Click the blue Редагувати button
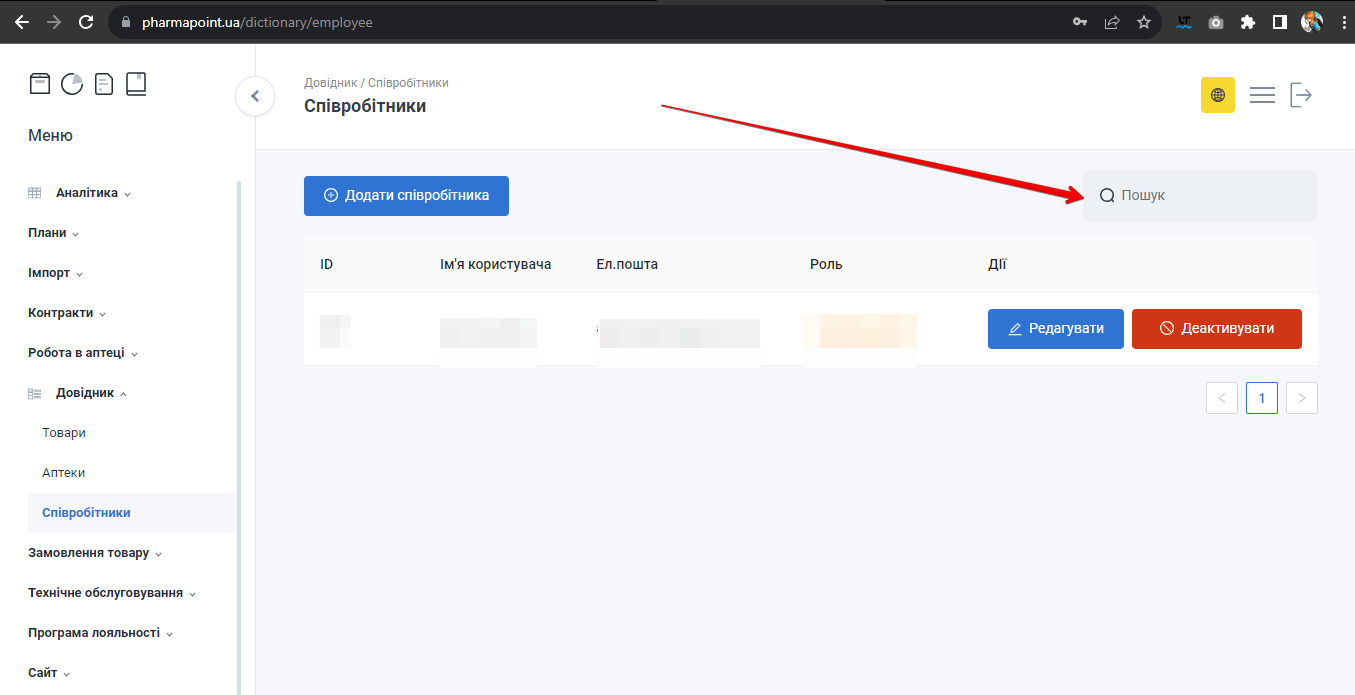Viewport: 1355px width, 695px height. 1055,329
